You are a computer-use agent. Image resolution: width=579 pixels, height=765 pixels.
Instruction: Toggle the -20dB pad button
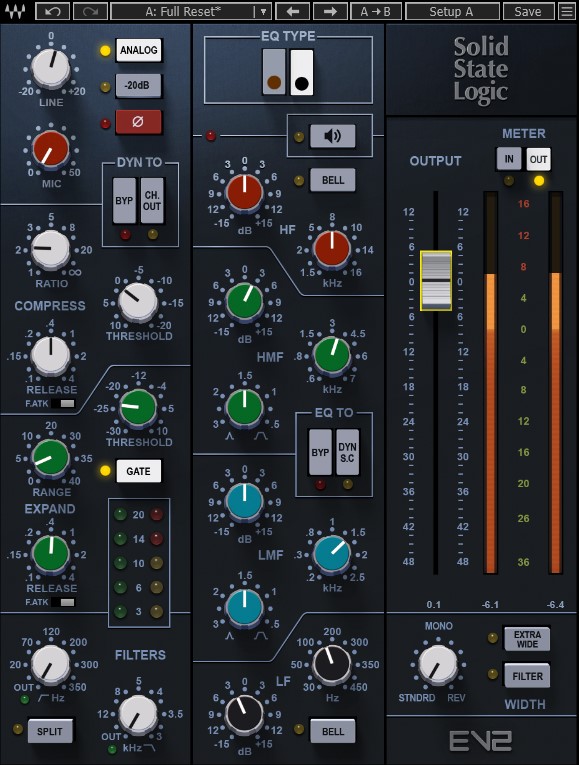pos(139,85)
